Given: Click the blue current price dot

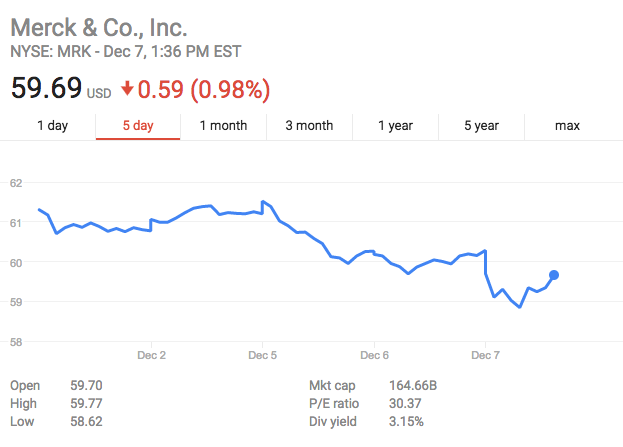Looking at the screenshot, I should 554,275.
